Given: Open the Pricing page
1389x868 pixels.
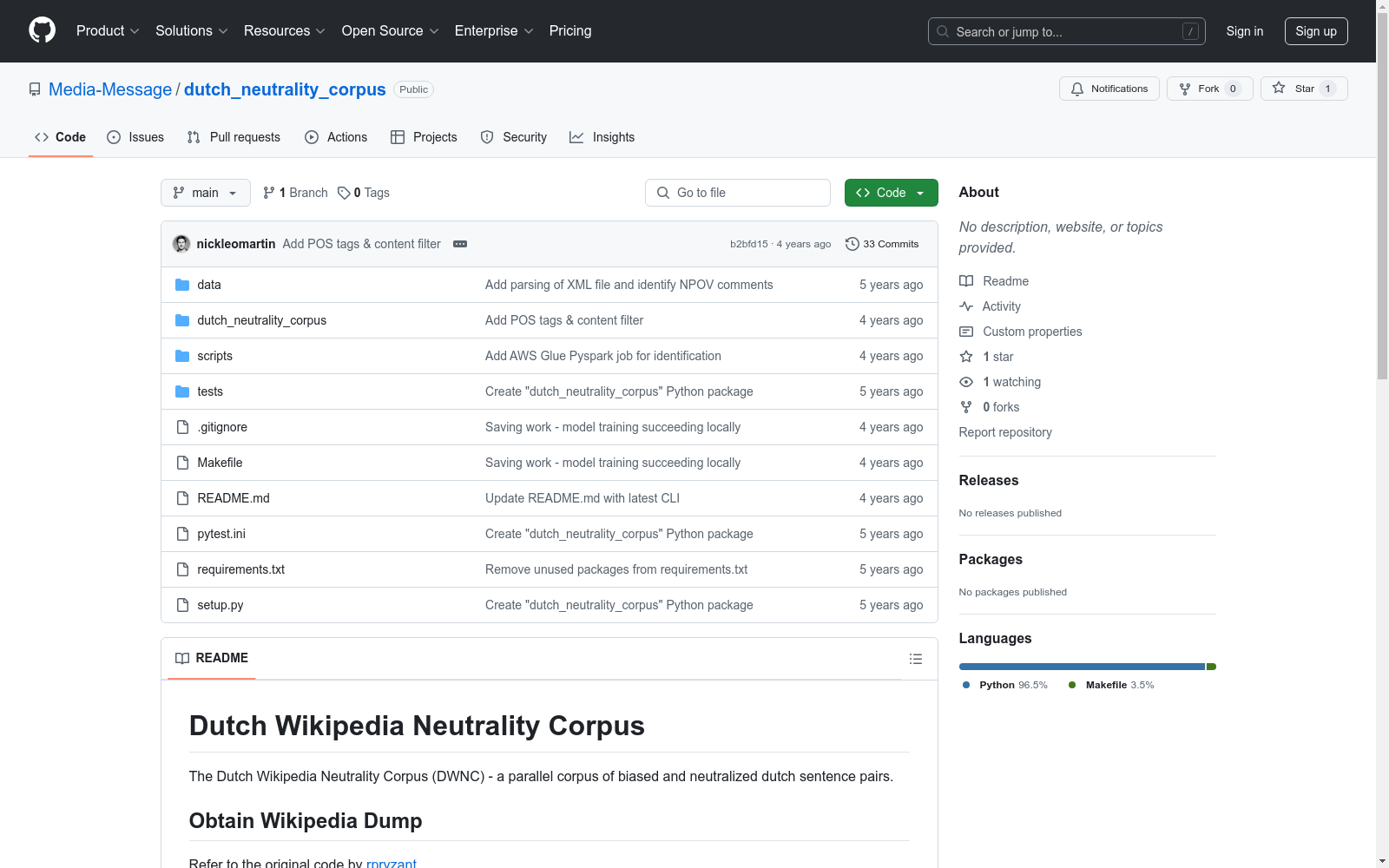Looking at the screenshot, I should coord(570,31).
